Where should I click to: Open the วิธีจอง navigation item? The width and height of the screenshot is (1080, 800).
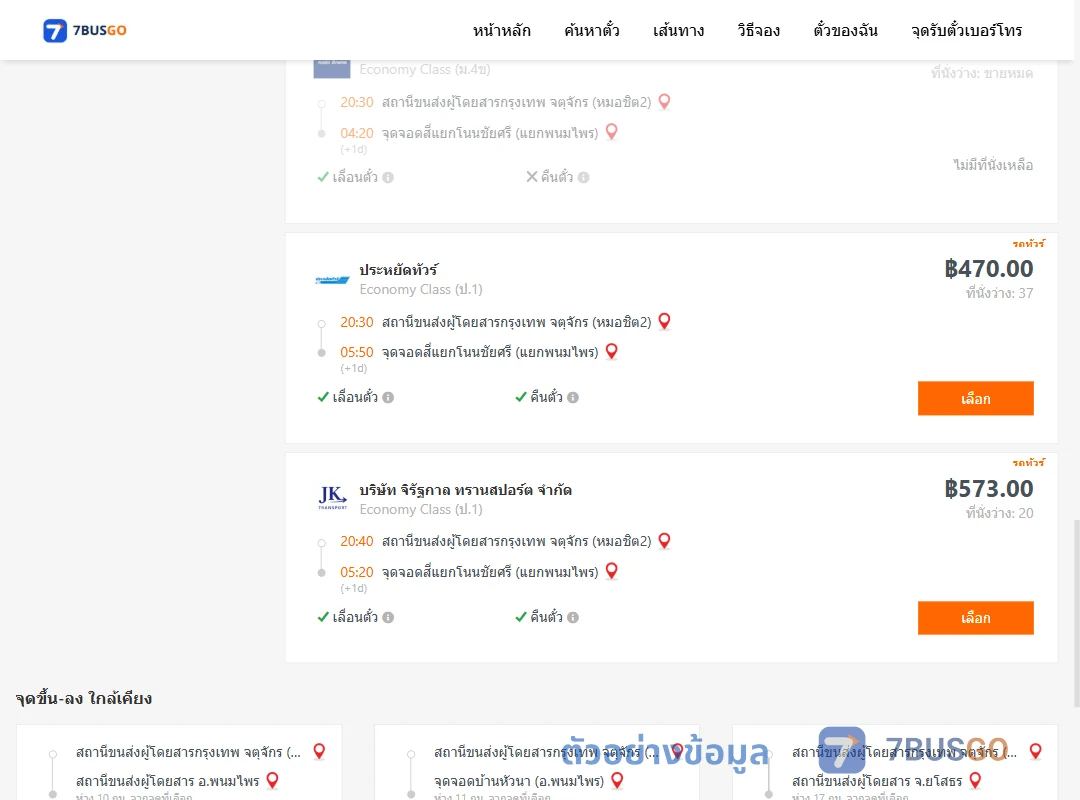pos(758,30)
